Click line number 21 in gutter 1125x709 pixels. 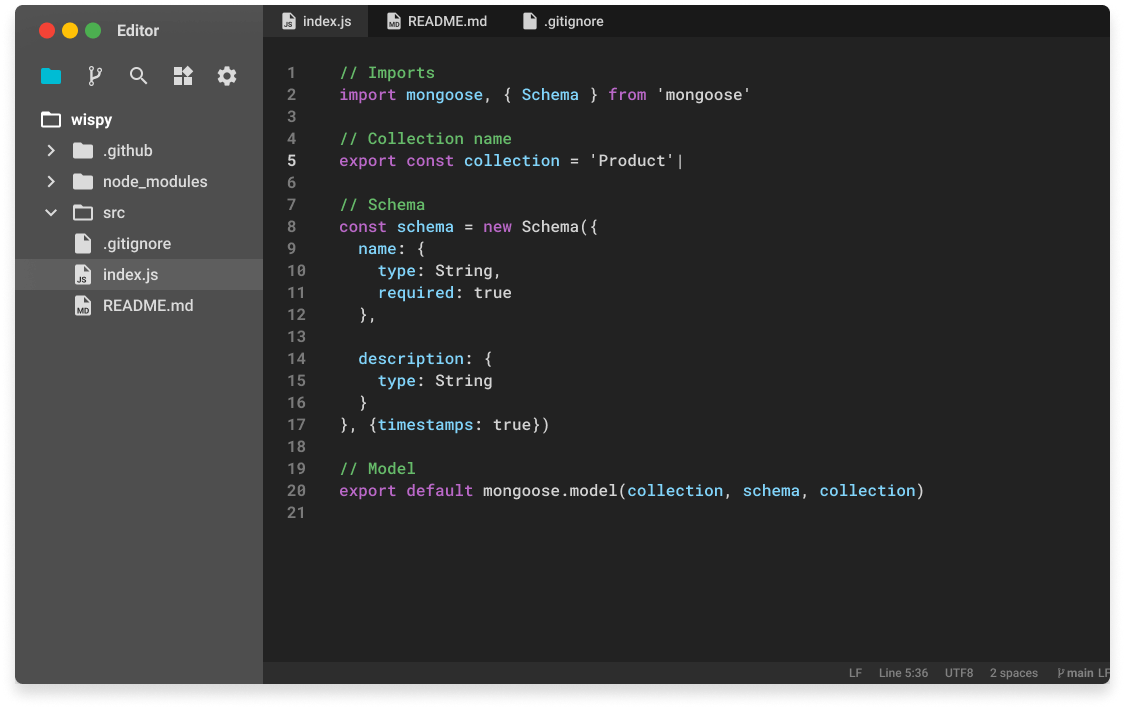pos(296,513)
